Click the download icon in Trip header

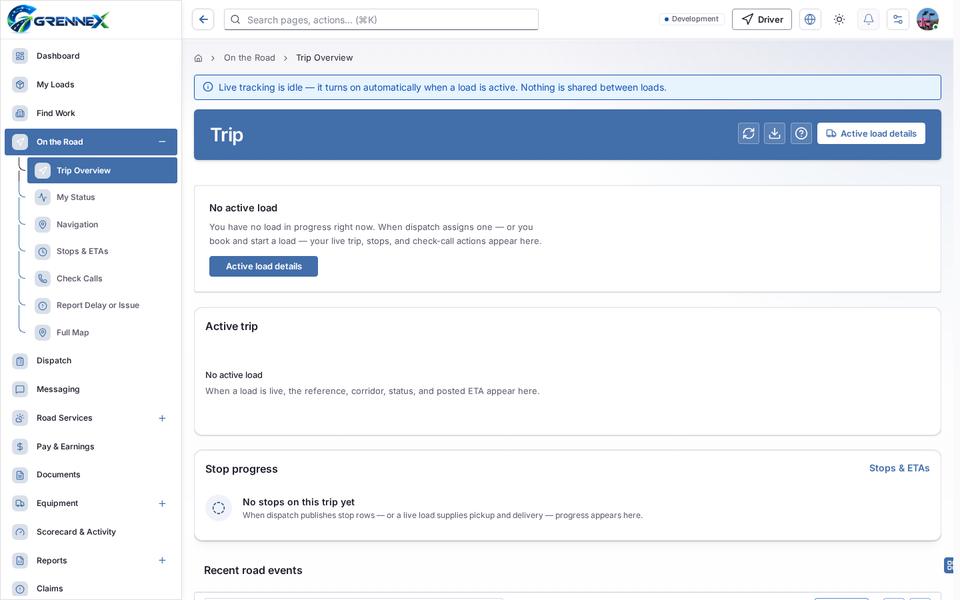coord(774,133)
